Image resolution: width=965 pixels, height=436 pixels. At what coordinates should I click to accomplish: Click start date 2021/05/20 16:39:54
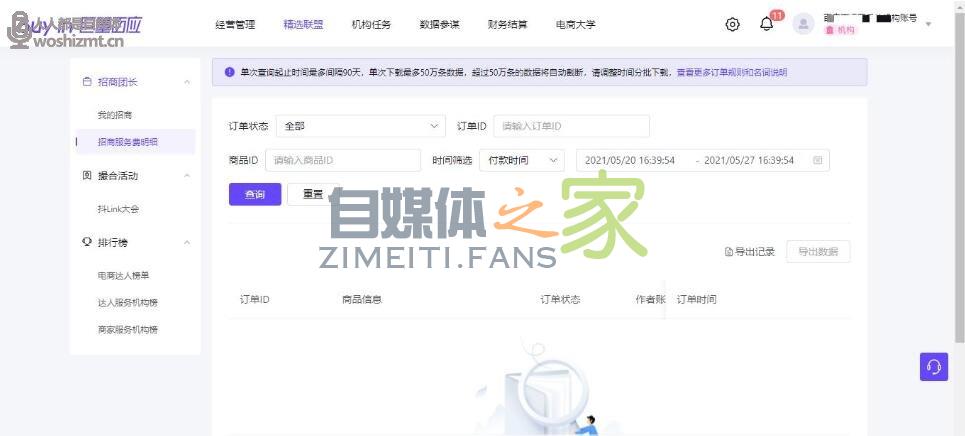coord(630,160)
